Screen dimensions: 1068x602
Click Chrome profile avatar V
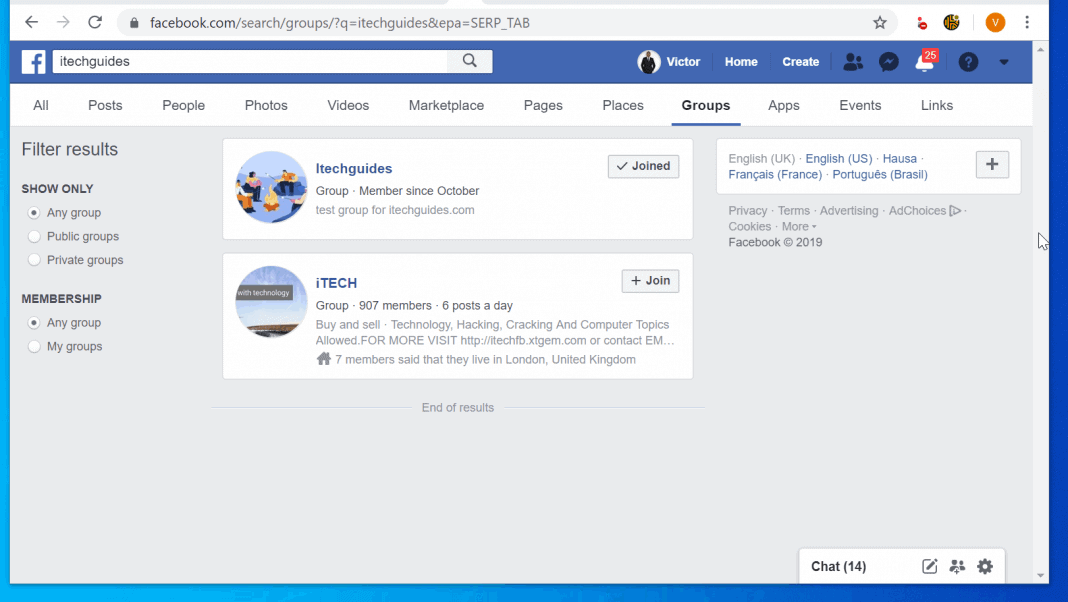coord(995,22)
